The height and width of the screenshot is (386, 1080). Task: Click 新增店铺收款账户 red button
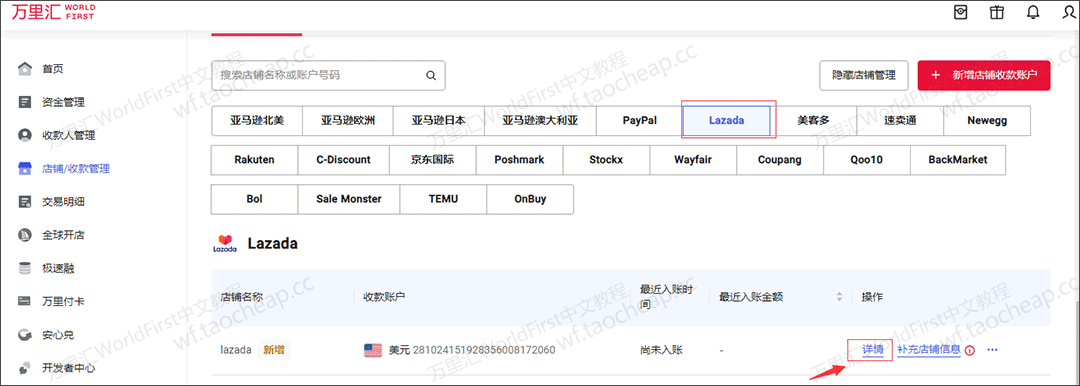984,76
